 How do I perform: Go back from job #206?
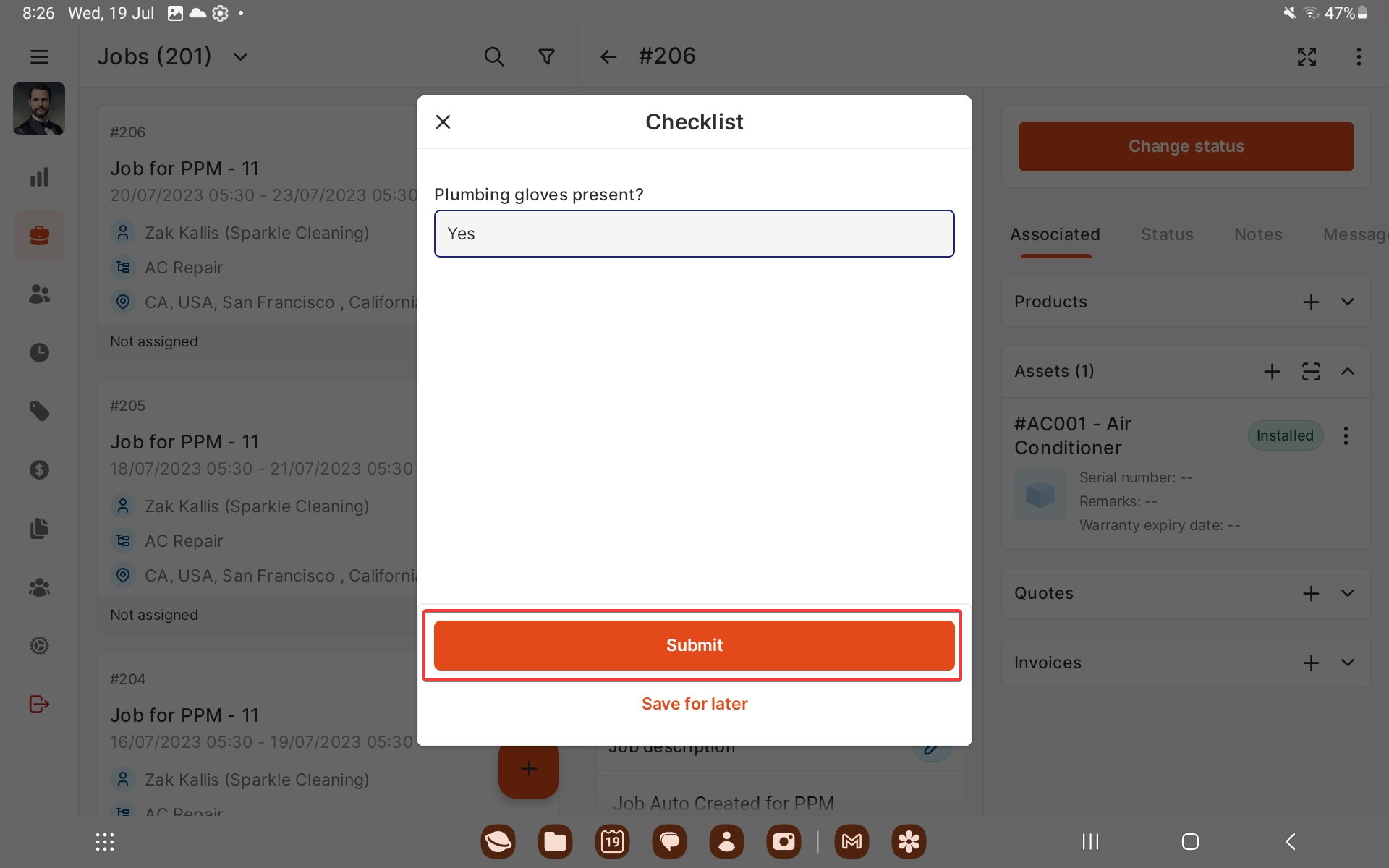608,56
